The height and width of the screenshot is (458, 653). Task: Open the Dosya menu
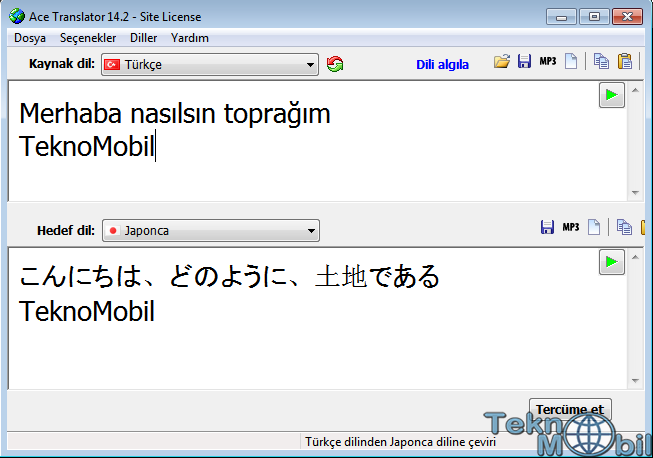(30, 38)
